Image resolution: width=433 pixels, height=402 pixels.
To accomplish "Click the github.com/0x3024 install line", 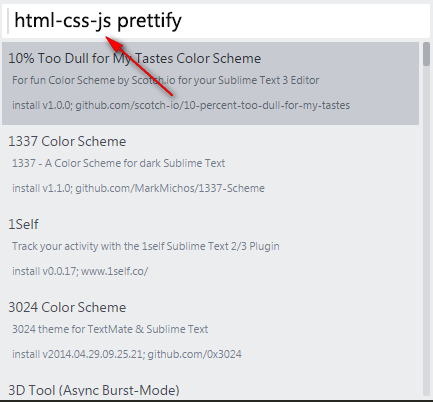I will tap(127, 354).
